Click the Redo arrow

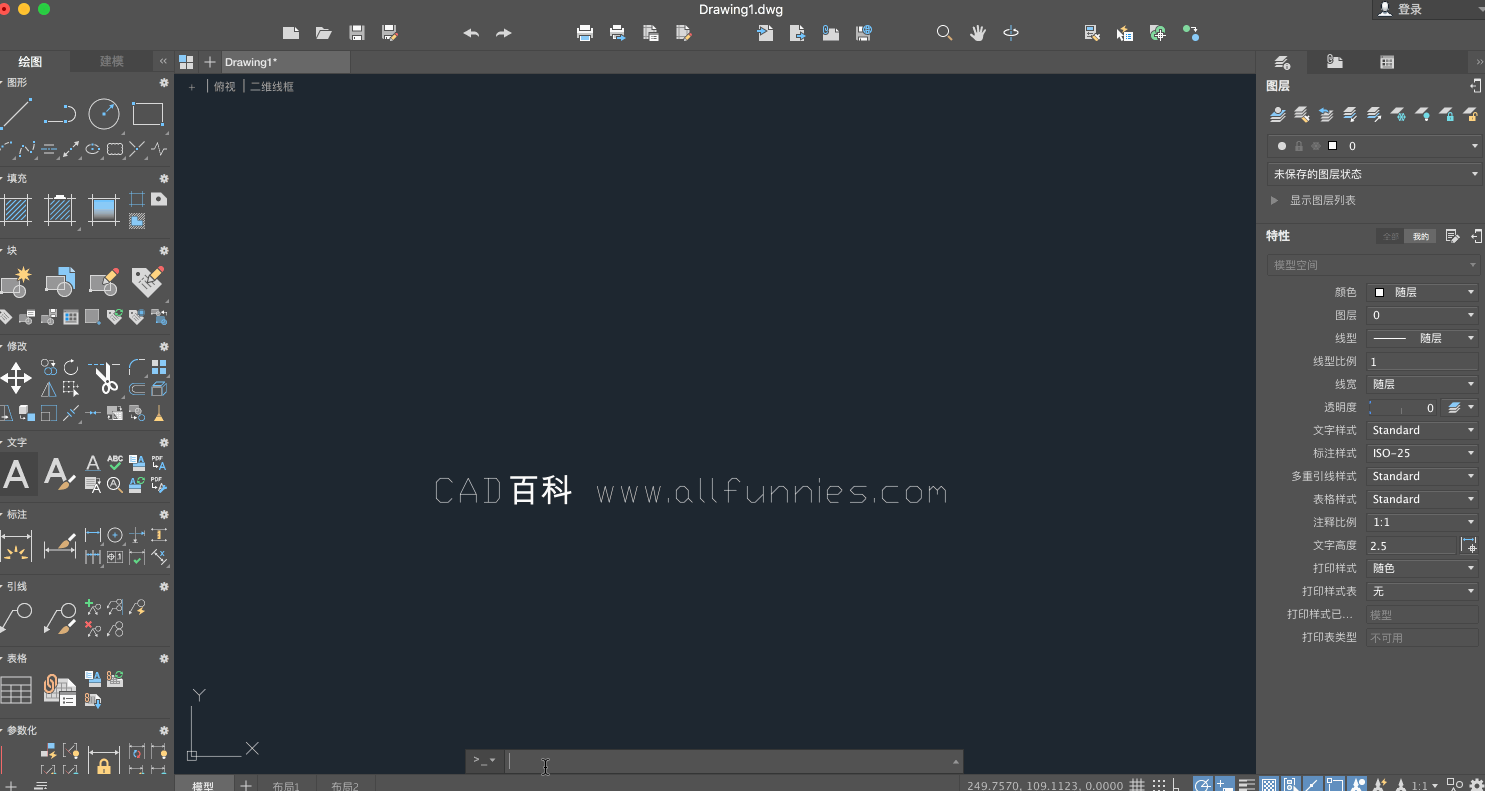click(x=504, y=33)
